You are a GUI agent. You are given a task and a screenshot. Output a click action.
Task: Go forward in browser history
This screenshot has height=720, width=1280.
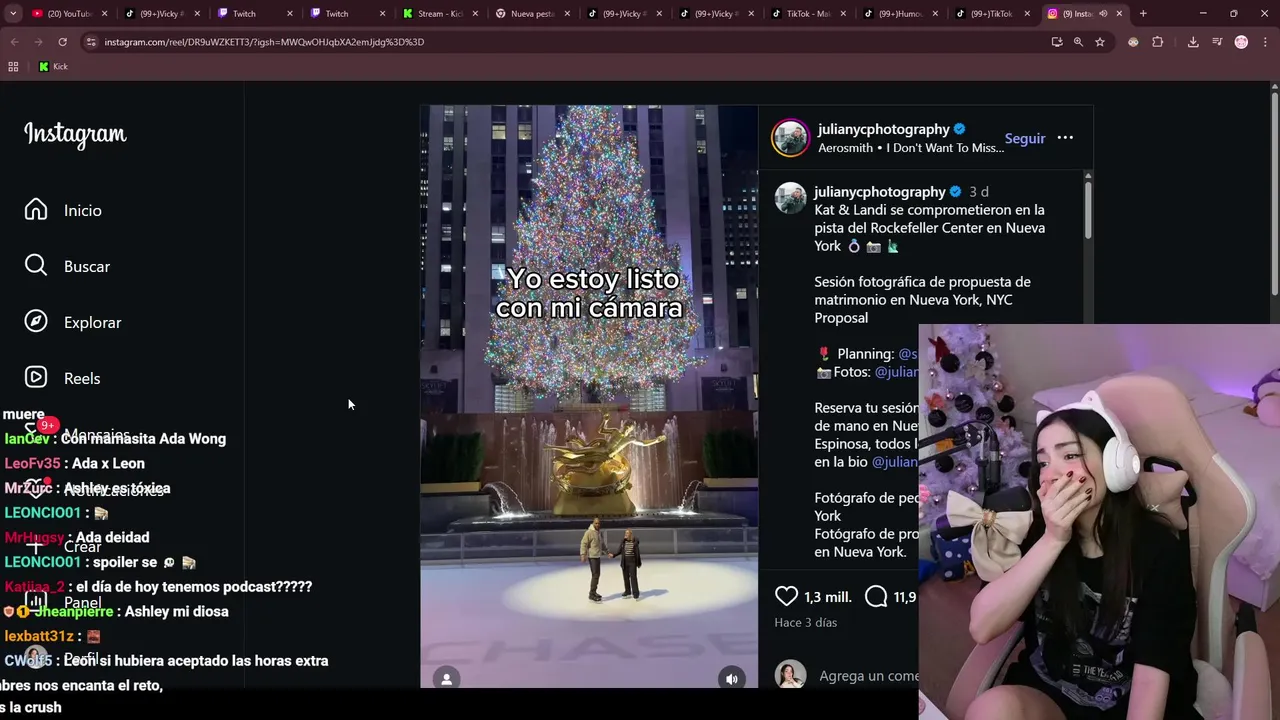click(38, 42)
